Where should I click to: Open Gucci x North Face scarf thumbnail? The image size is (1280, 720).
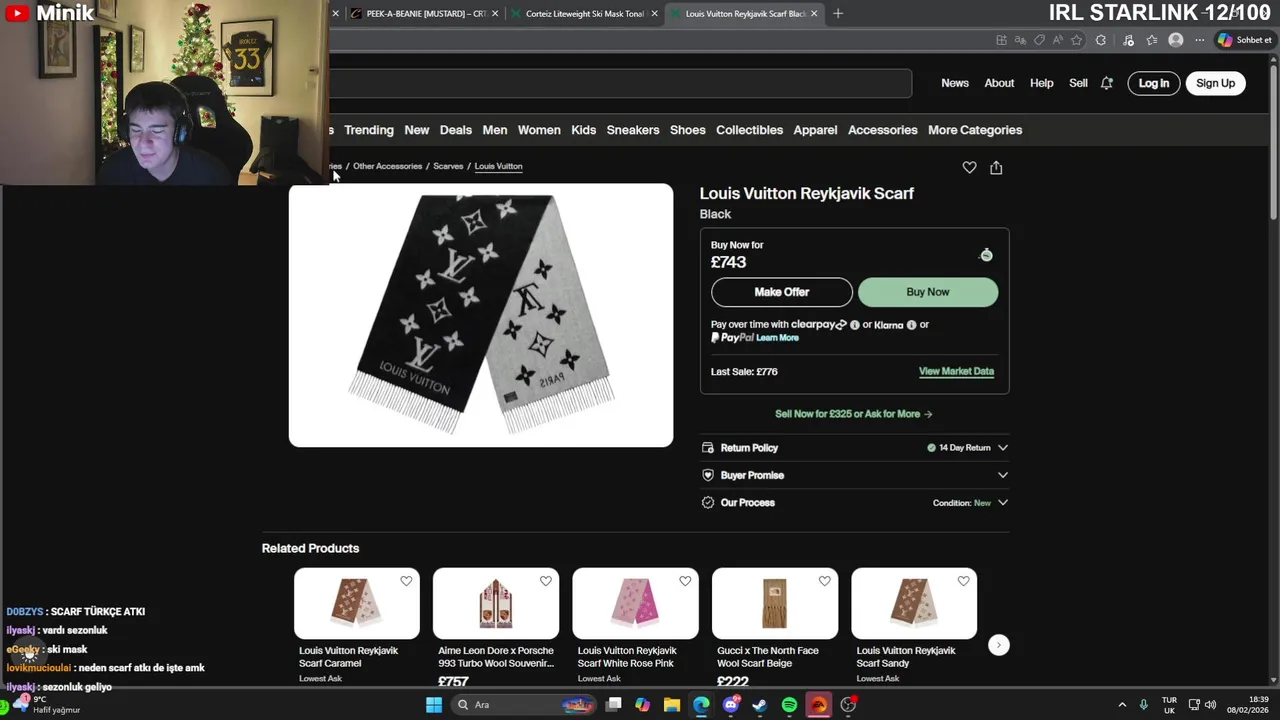coord(775,604)
